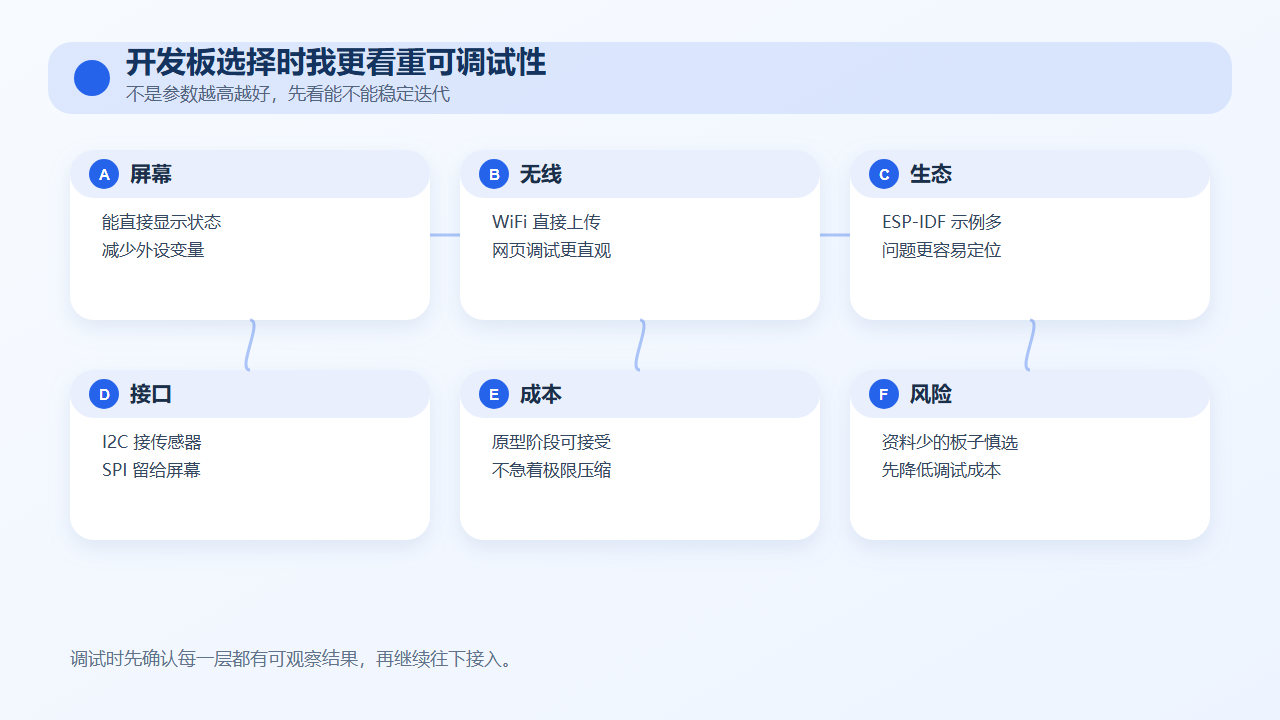Select the line 原型阶段可接受

(x=552, y=442)
